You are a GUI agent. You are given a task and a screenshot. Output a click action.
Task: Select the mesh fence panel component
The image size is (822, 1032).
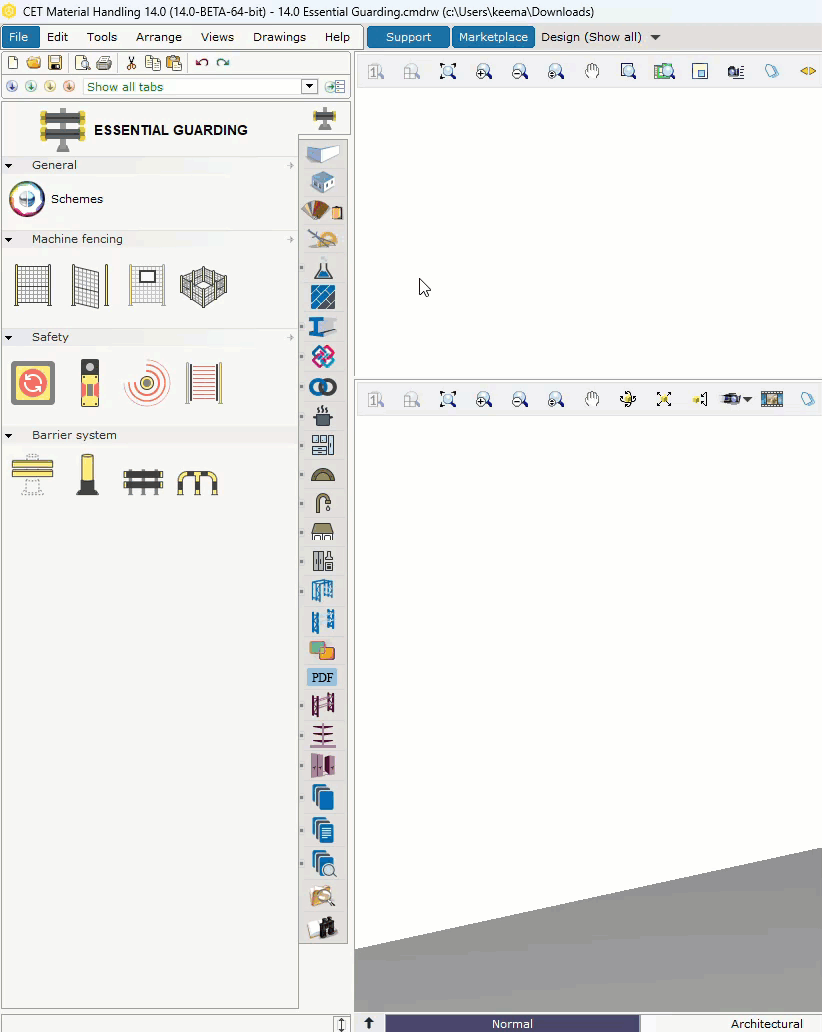point(33,286)
